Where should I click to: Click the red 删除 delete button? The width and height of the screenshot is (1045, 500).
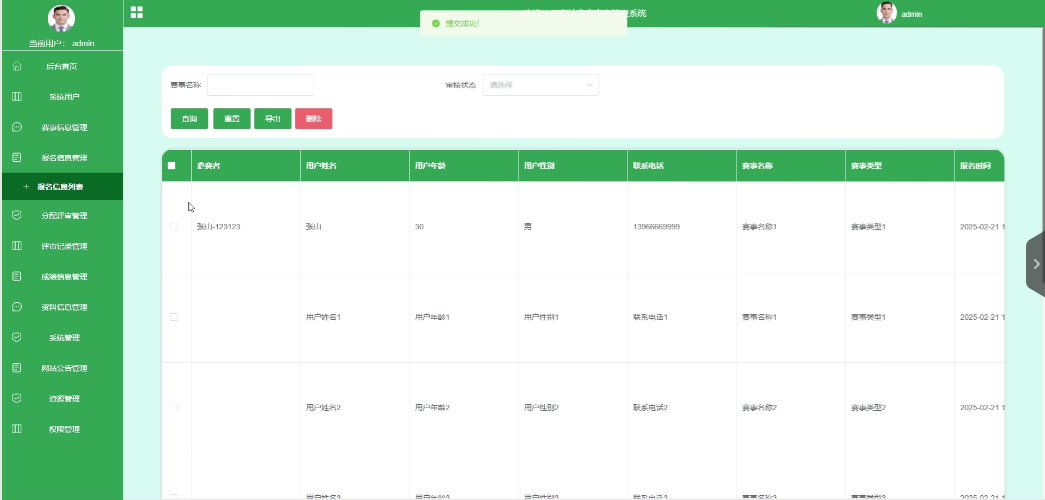tap(313, 119)
